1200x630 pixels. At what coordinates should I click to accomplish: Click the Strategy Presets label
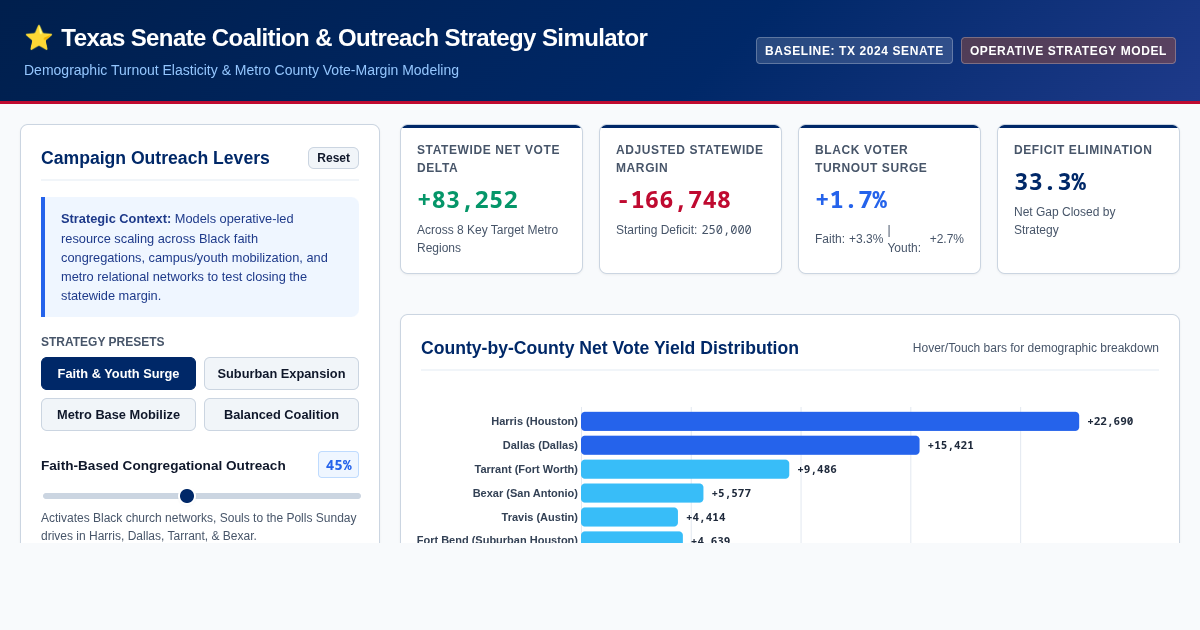pyautogui.click(x=103, y=342)
